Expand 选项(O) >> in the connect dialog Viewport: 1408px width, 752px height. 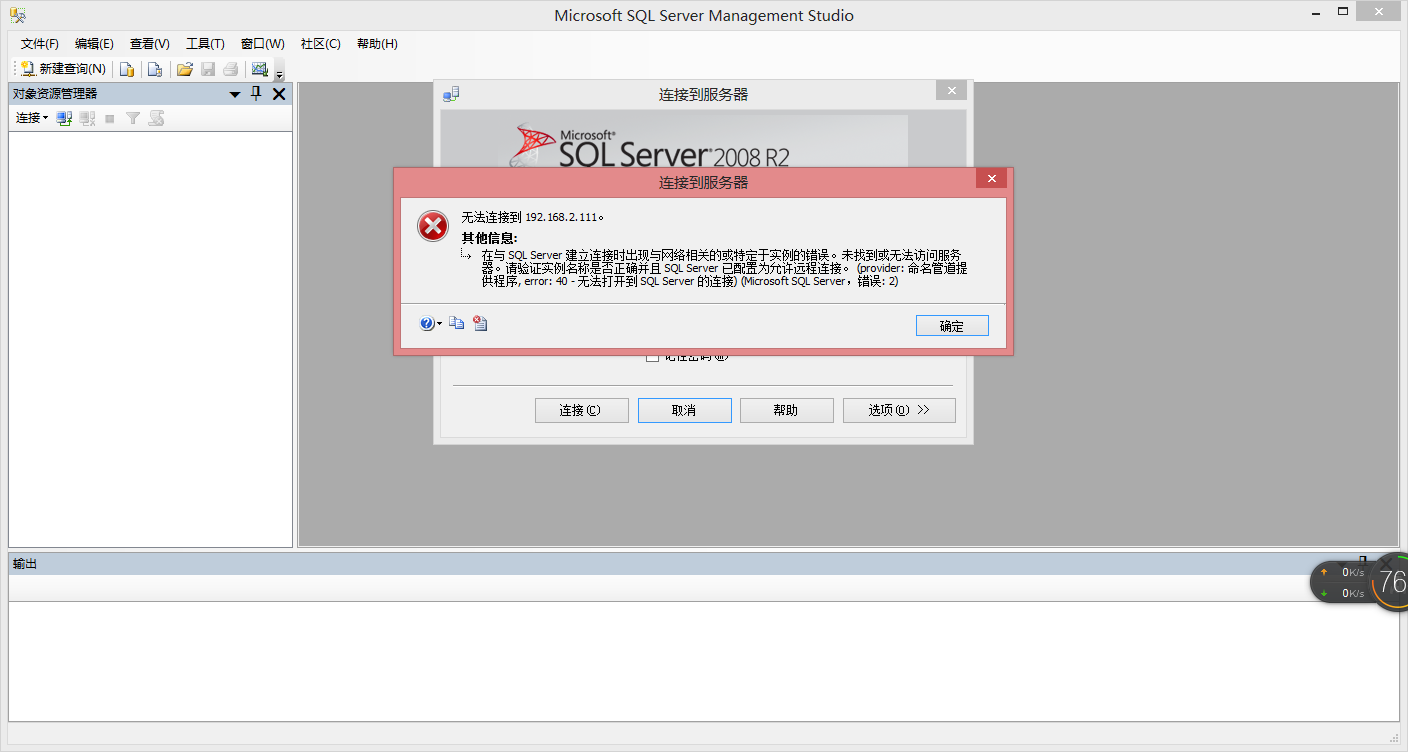(x=899, y=410)
